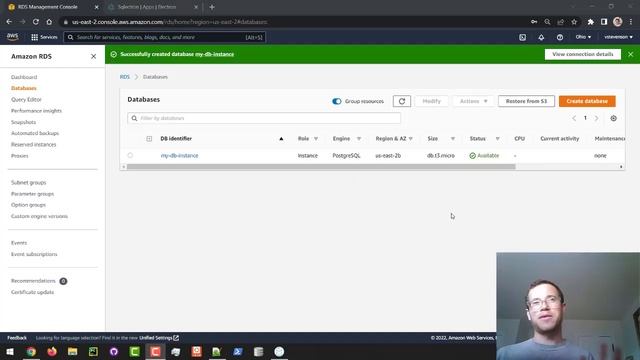Open Subnet groups in sidebar
The width and height of the screenshot is (640, 360).
(29, 182)
